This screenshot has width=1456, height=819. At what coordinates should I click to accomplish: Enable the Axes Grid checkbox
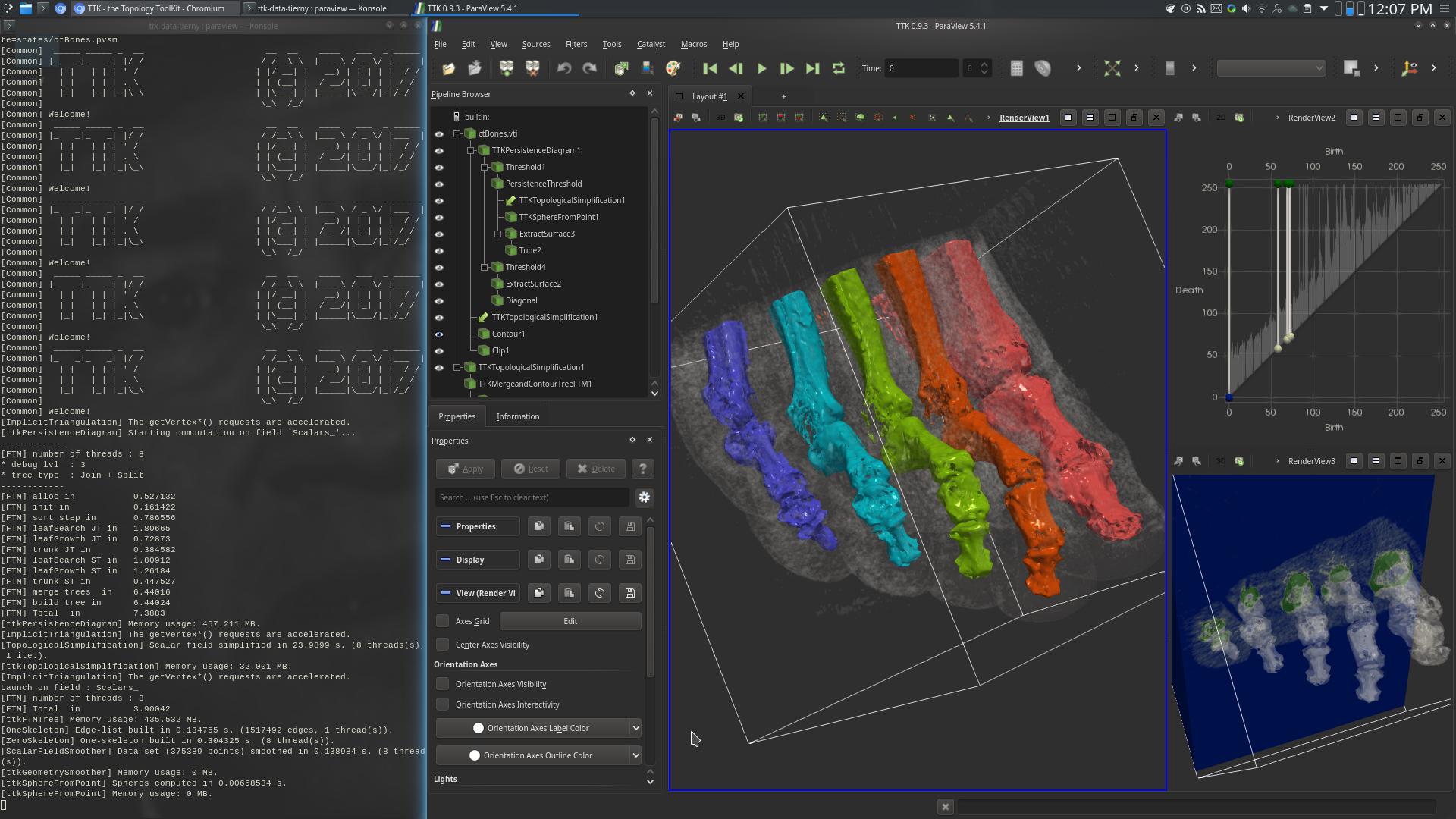(443, 621)
